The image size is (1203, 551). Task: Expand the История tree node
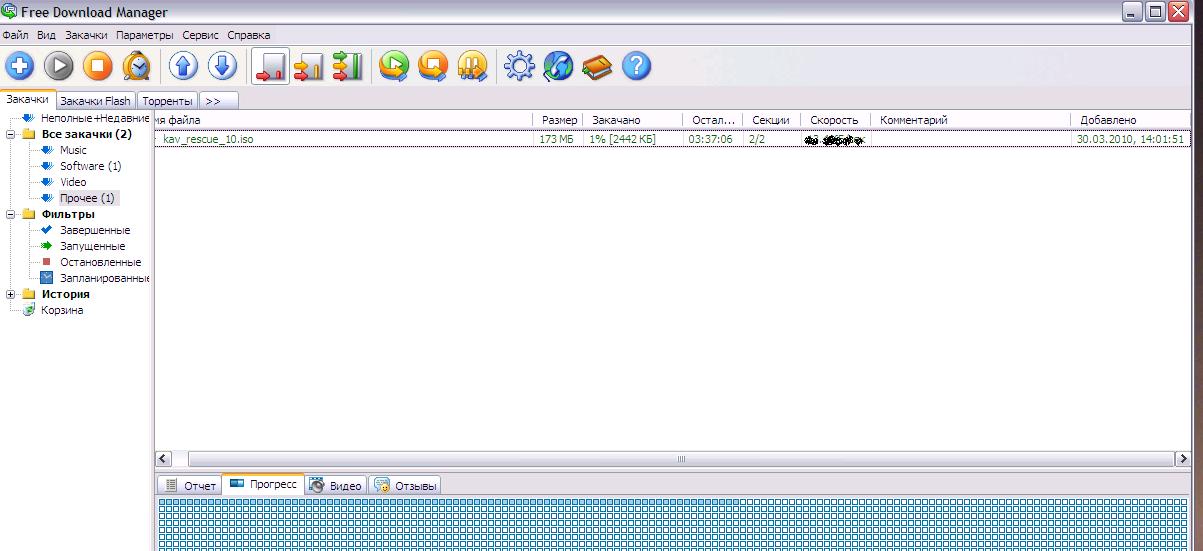(11, 294)
